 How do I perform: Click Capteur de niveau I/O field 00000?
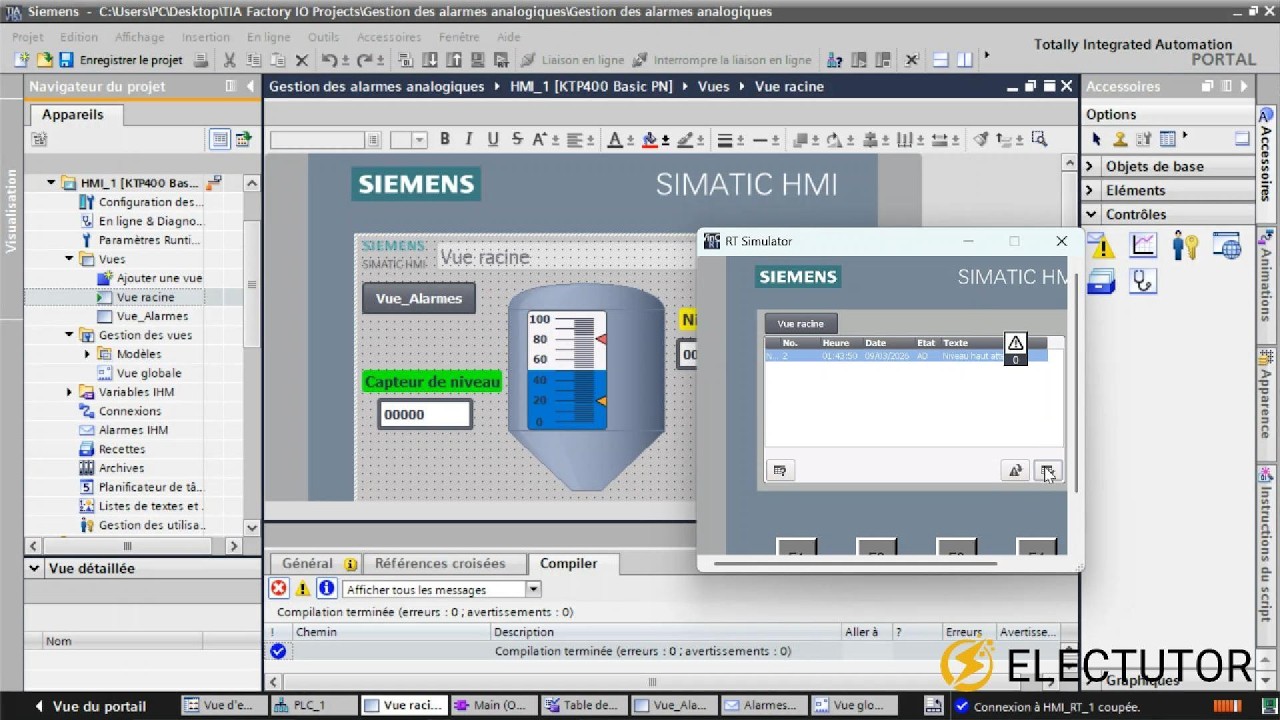425,414
